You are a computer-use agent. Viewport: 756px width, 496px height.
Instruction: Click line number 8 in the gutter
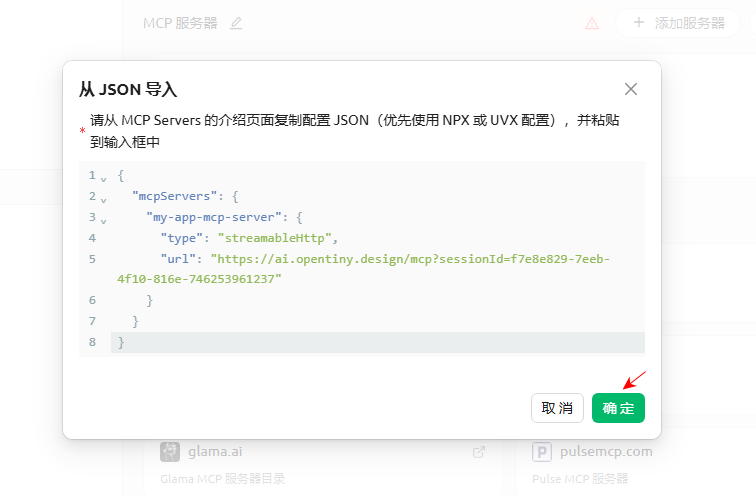[x=92, y=342]
